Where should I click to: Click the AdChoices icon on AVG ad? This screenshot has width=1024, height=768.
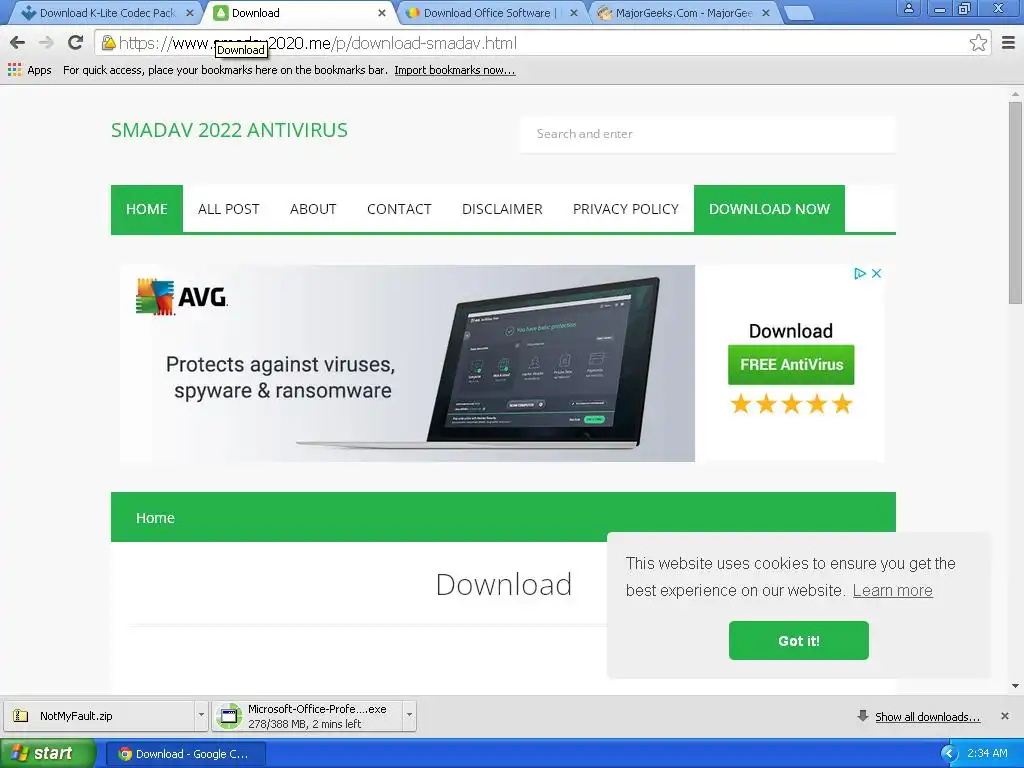pyautogui.click(x=860, y=274)
